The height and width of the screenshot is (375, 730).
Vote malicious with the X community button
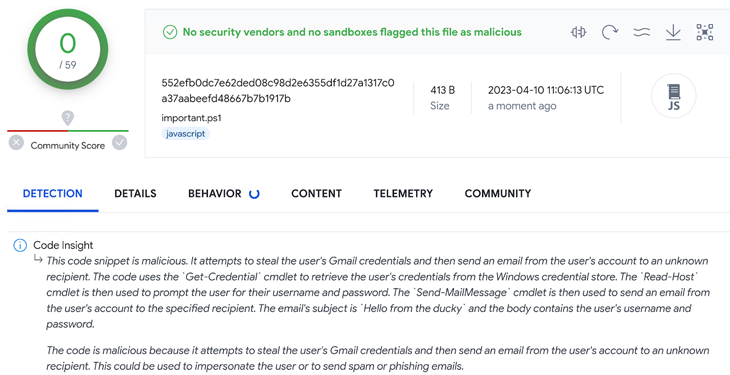pyautogui.click(x=16, y=143)
